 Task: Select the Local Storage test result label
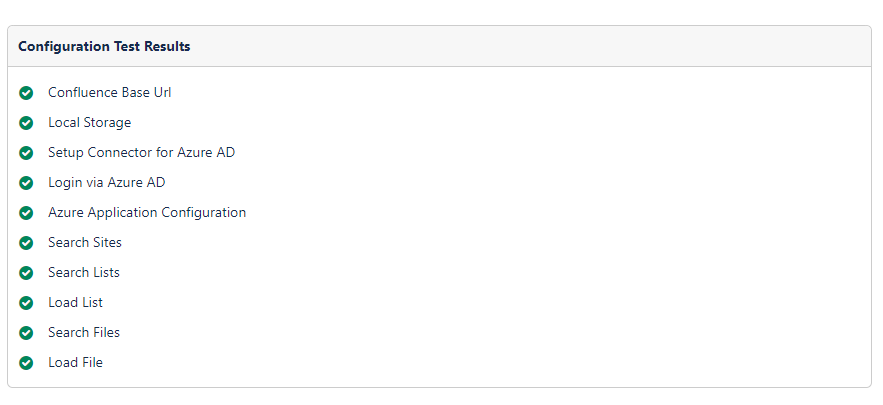(89, 123)
